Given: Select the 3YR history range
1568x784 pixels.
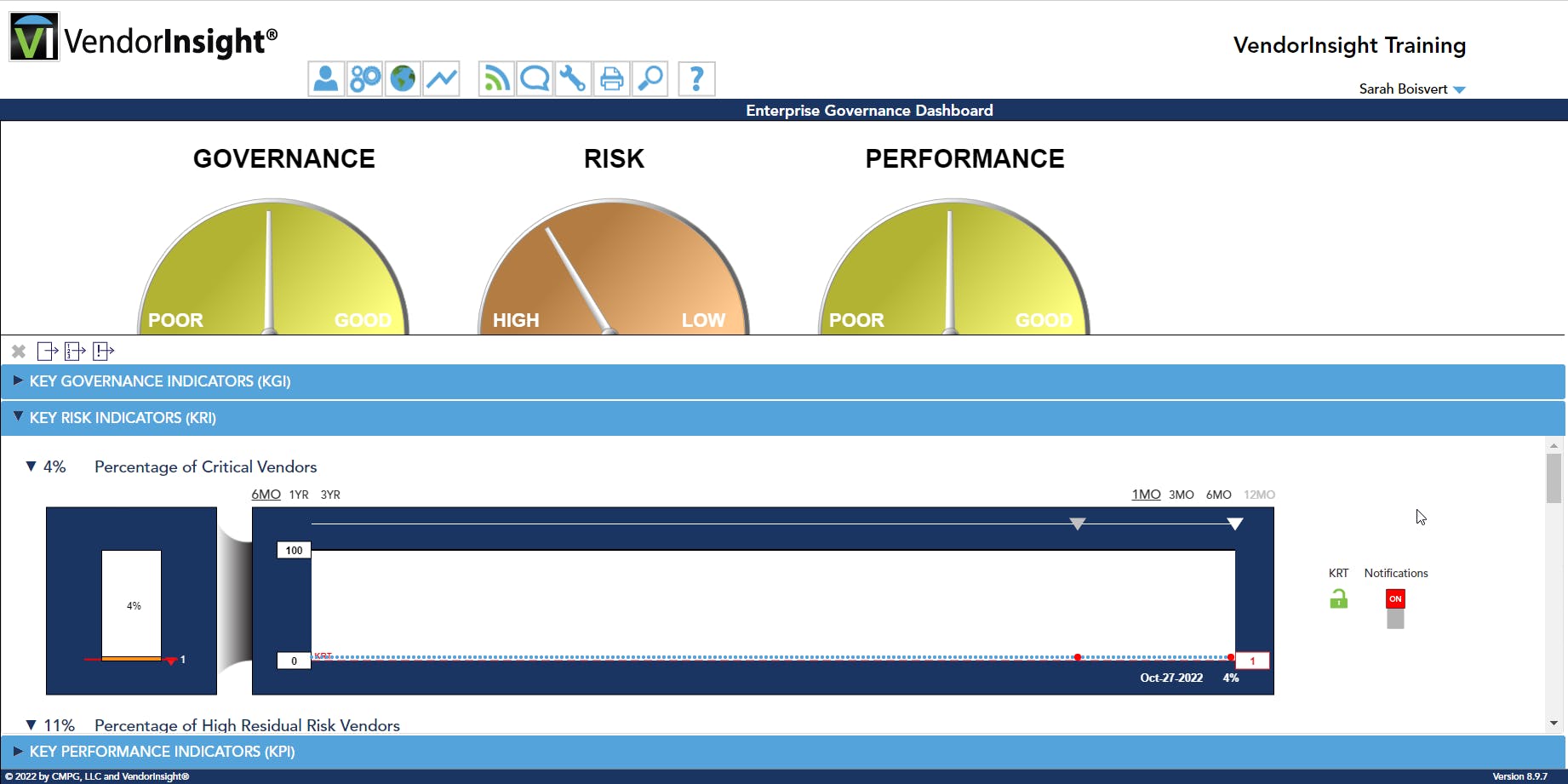Looking at the screenshot, I should tap(330, 495).
